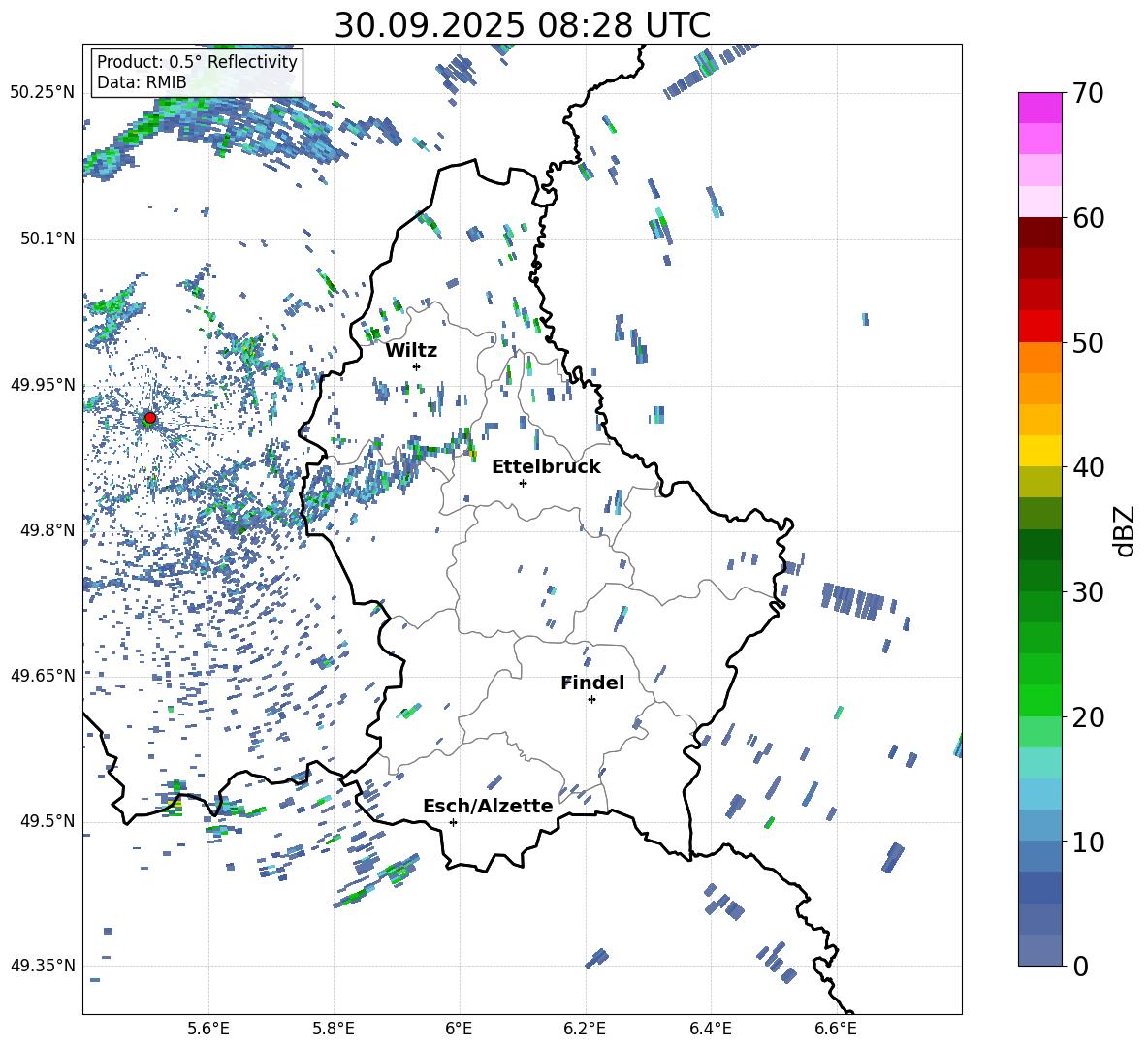Image resolution: width=1148 pixels, height=1048 pixels.
Task: Click the dark maroon colorbar segment below 60
Action: 1039,233
